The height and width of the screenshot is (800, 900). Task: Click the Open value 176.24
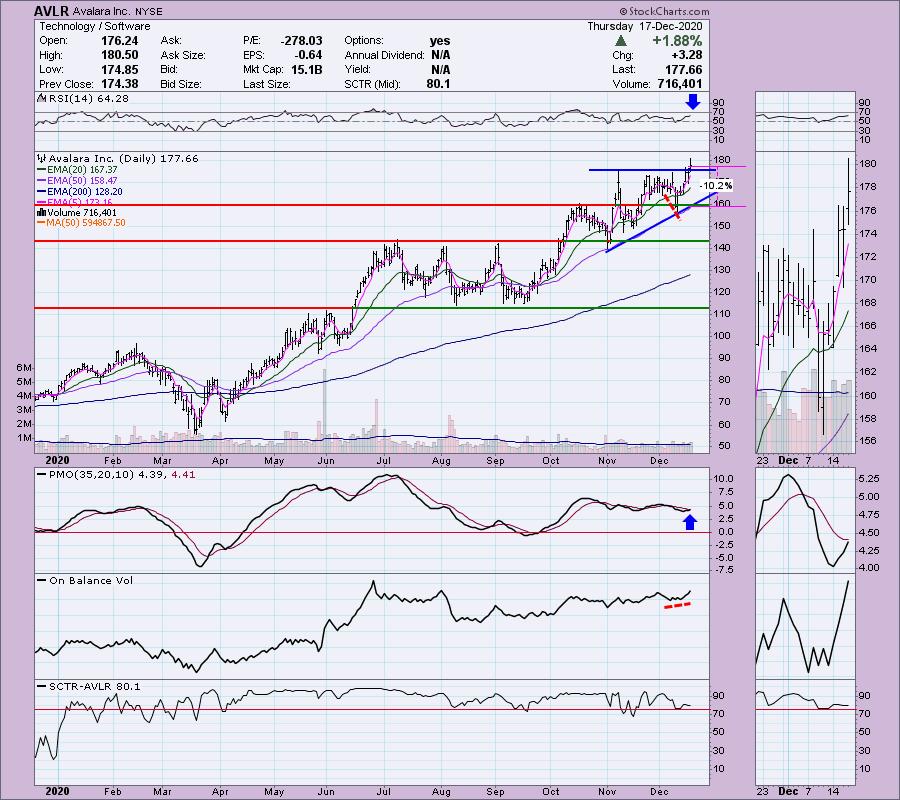tap(119, 41)
